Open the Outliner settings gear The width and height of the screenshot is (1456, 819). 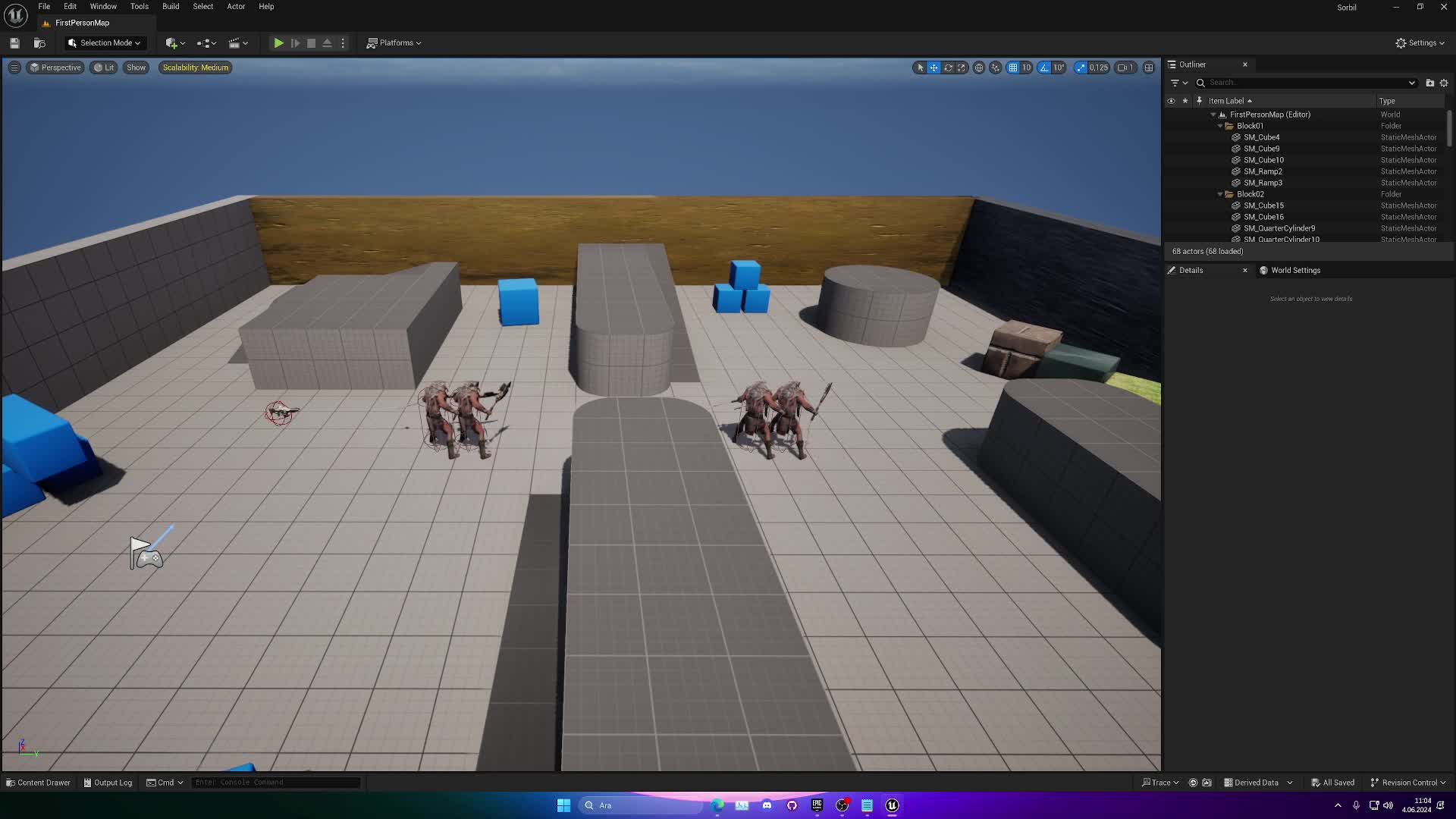(1444, 83)
